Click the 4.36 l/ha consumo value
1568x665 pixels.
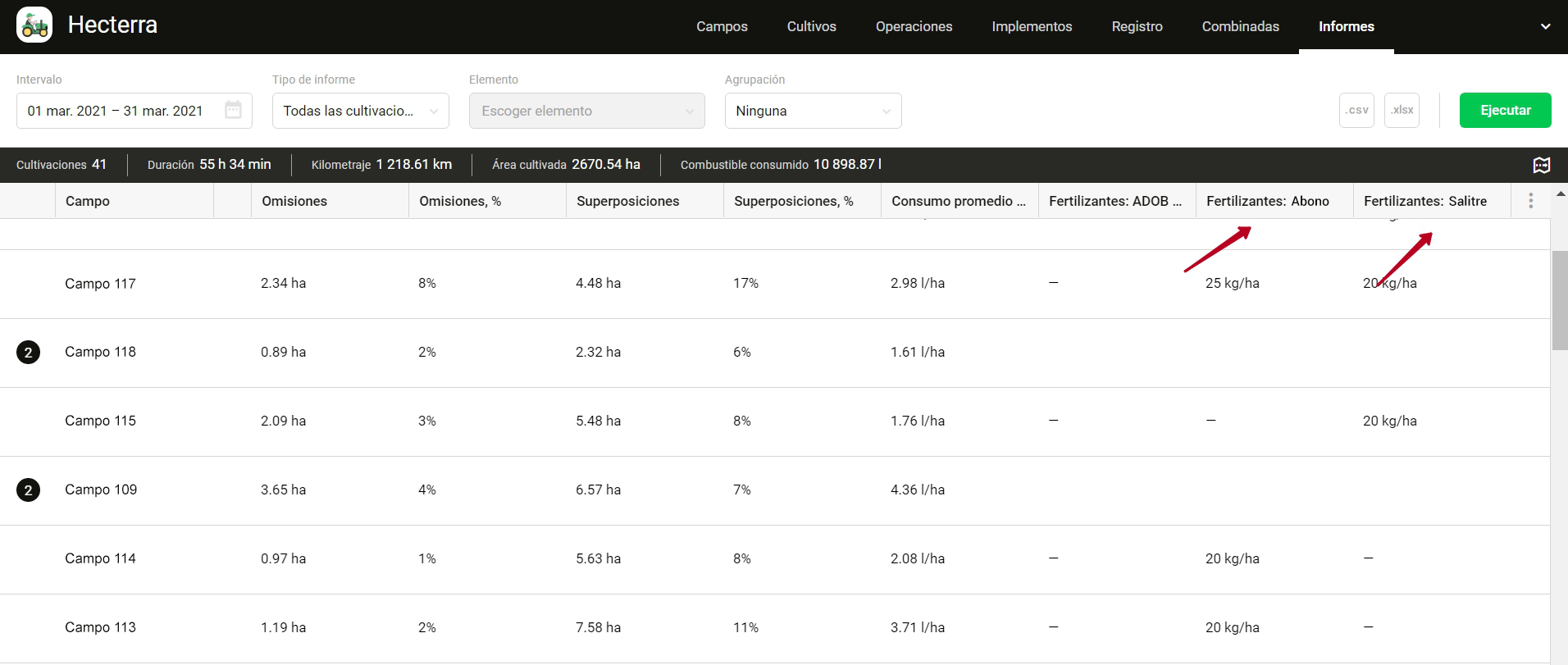point(918,490)
